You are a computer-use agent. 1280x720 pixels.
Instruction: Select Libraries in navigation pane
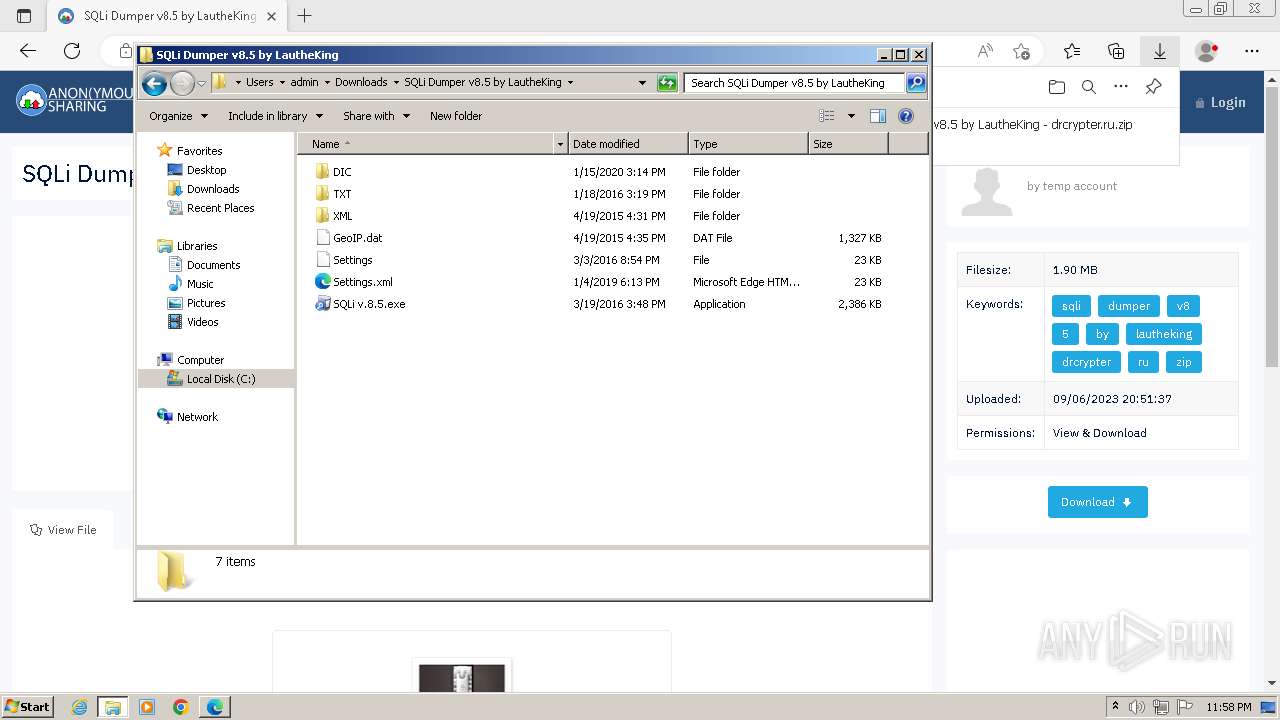[197, 246]
